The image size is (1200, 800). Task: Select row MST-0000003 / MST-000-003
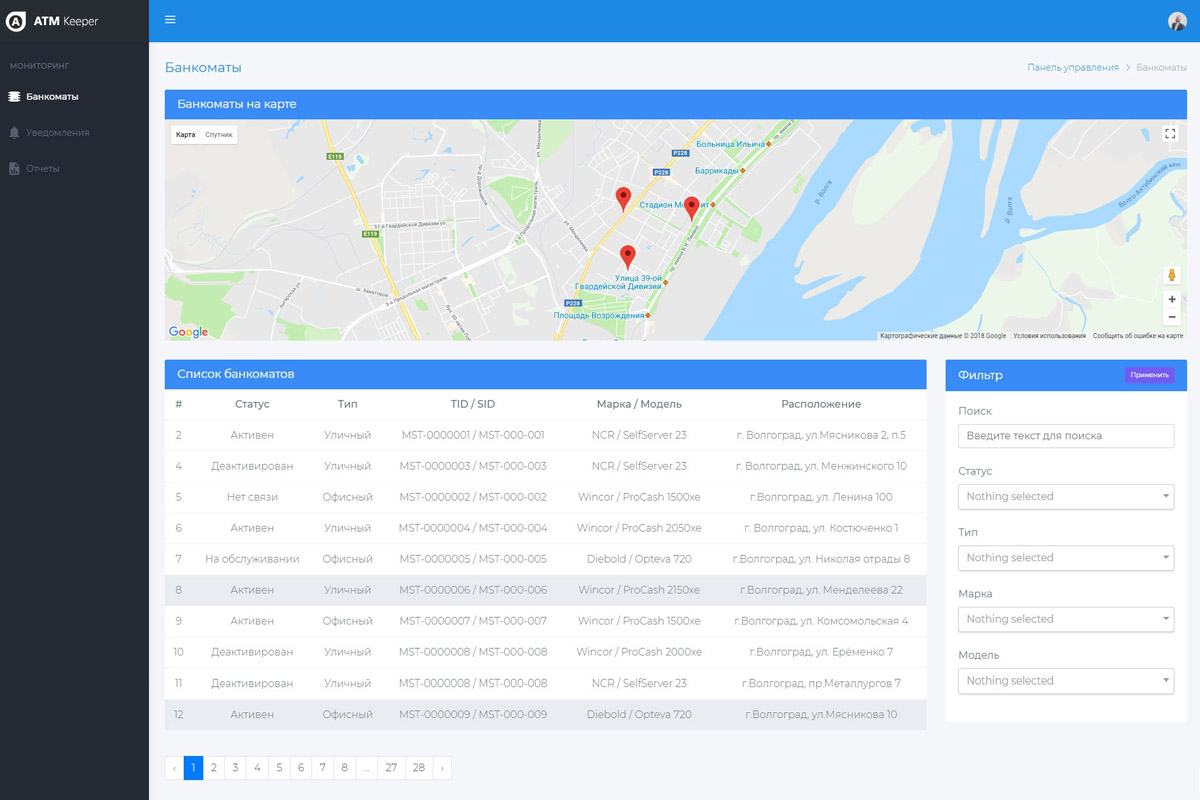tap(545, 466)
